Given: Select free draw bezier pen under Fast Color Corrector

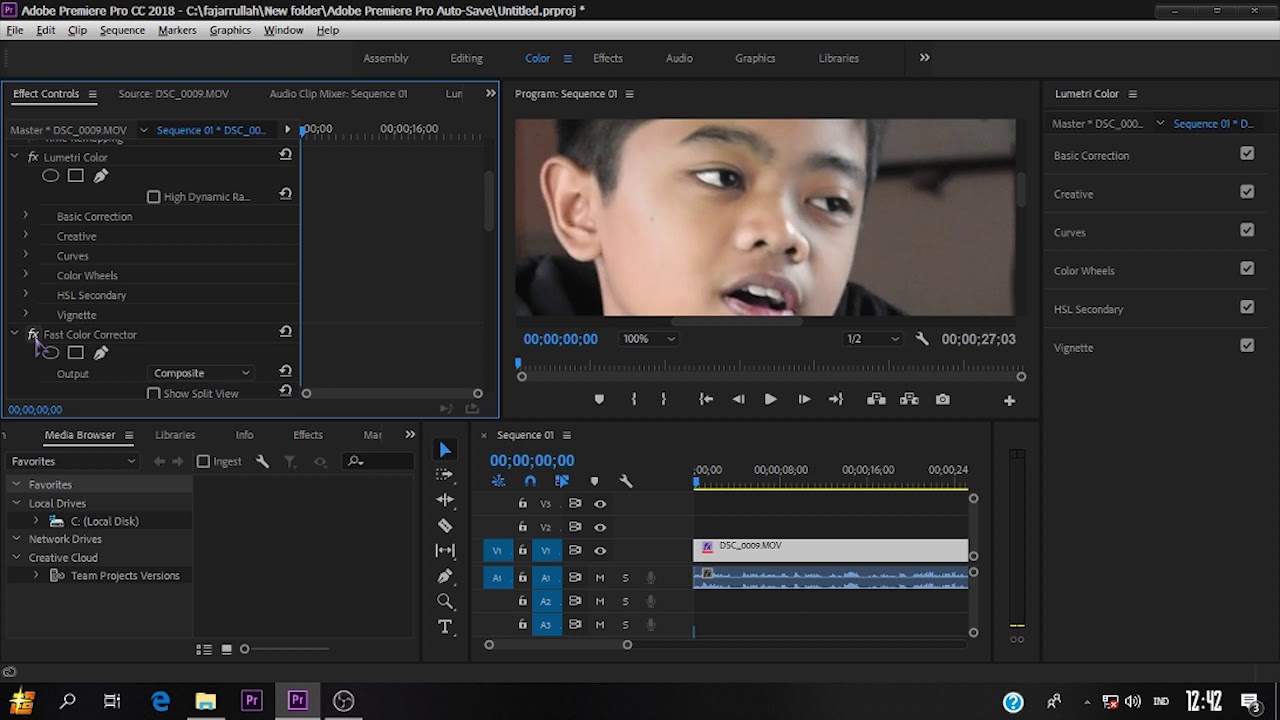Looking at the screenshot, I should pyautogui.click(x=101, y=353).
